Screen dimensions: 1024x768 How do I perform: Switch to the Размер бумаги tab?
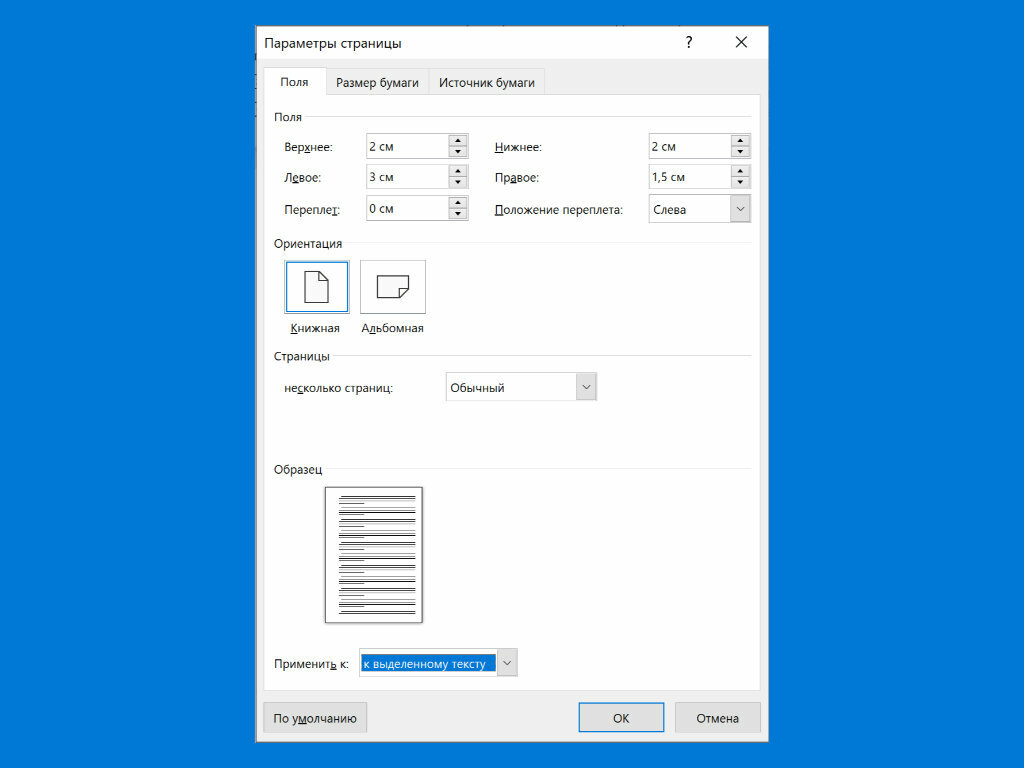coord(377,83)
